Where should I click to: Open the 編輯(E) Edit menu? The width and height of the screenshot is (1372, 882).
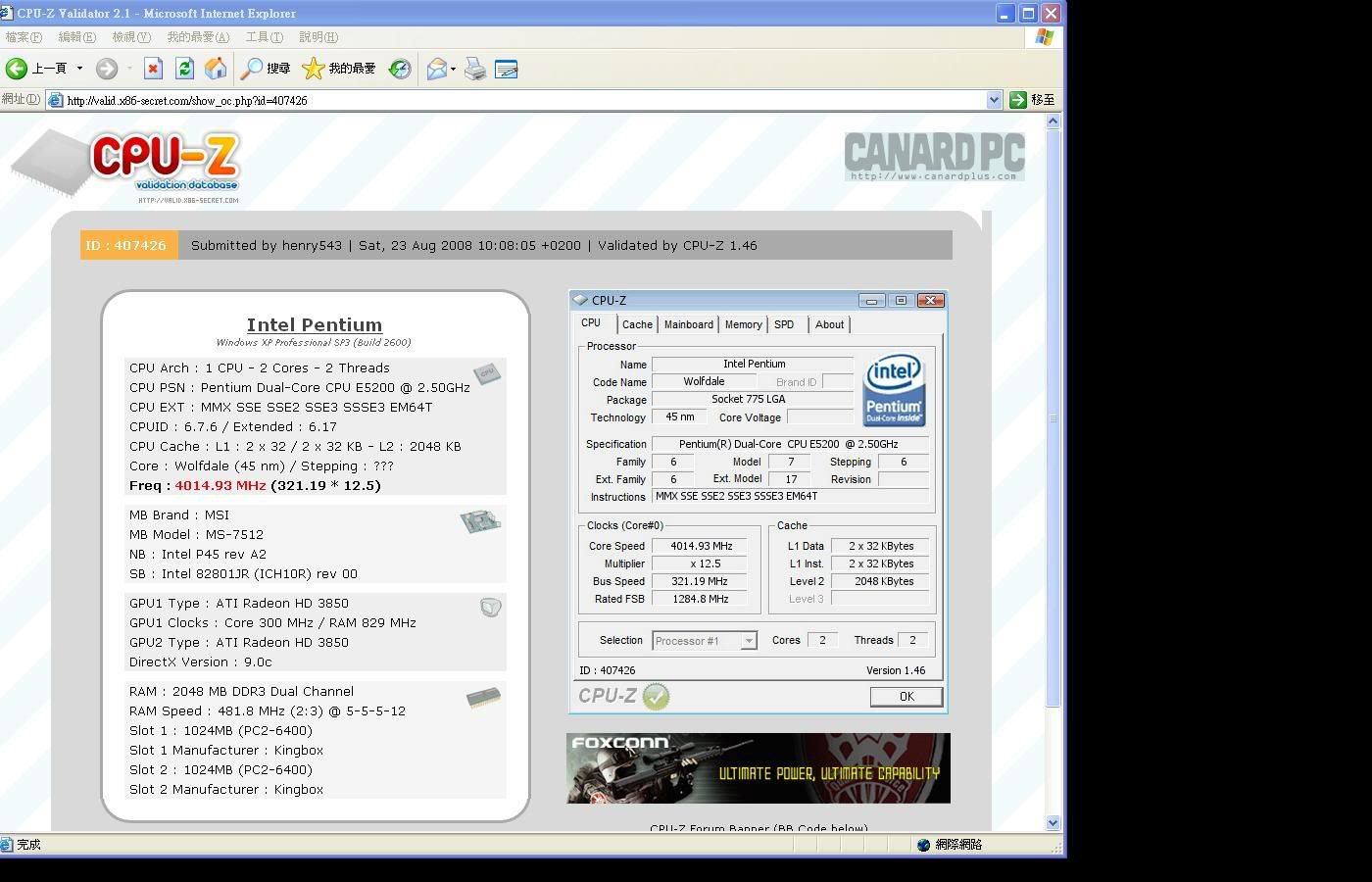coord(76,37)
